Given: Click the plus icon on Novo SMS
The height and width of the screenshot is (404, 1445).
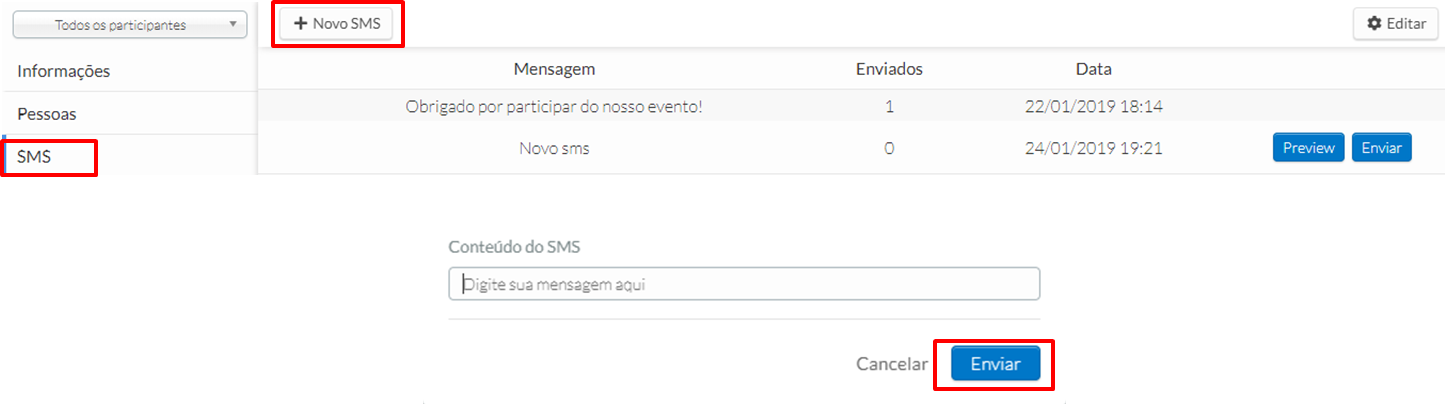Looking at the screenshot, I should coord(299,23).
